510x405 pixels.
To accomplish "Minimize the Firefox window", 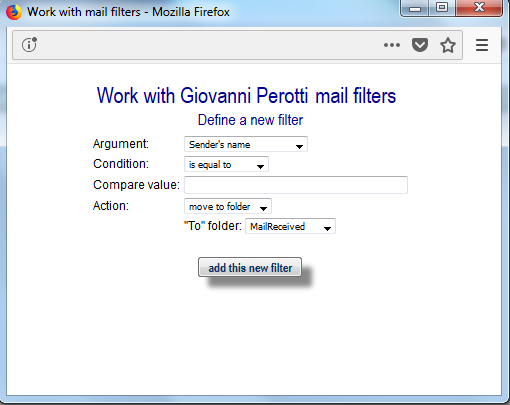I will pos(415,8).
